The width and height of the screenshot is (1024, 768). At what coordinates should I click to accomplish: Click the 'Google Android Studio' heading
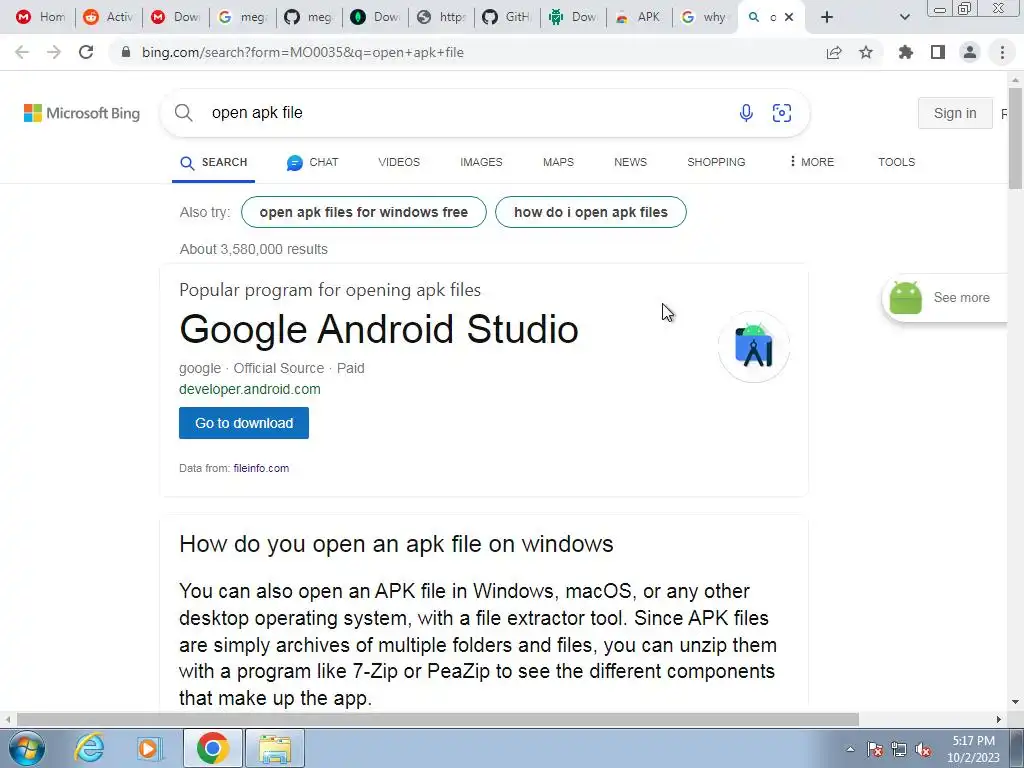point(379,328)
